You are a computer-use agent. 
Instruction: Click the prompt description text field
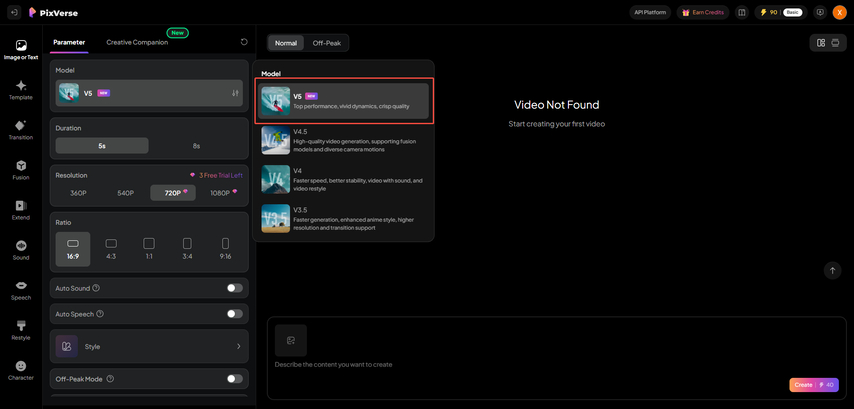(520, 365)
